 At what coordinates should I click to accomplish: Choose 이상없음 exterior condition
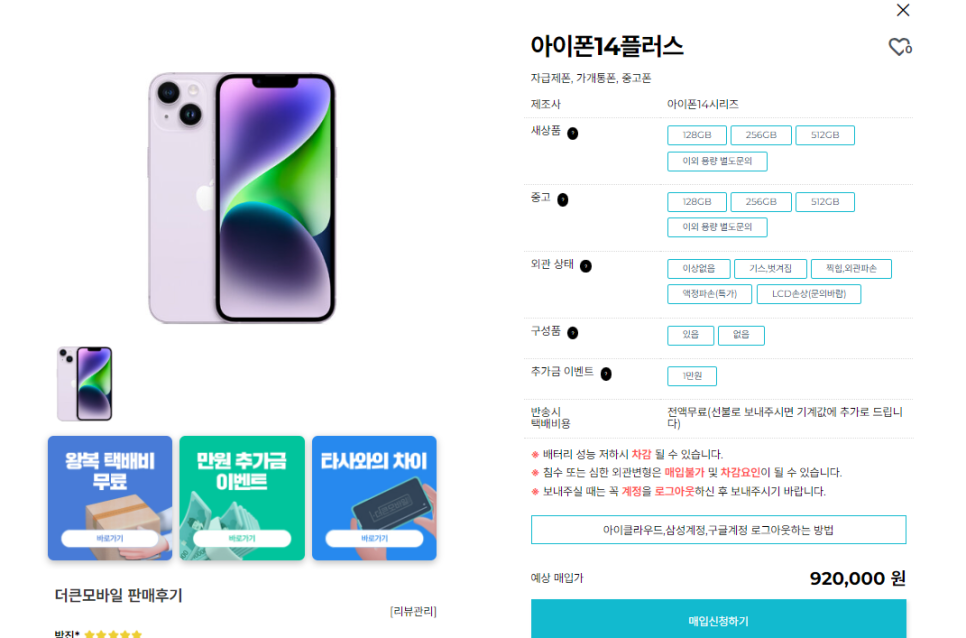click(699, 269)
